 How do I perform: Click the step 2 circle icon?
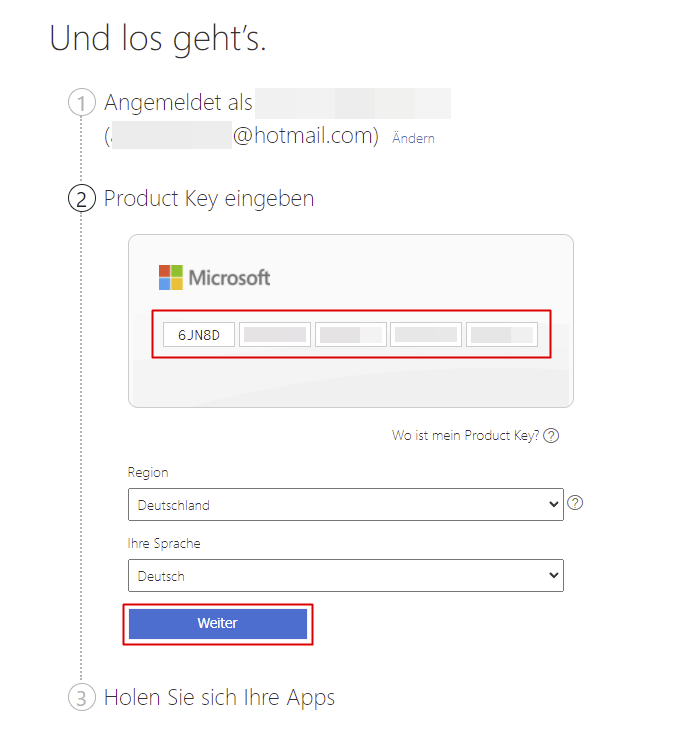tap(82, 199)
